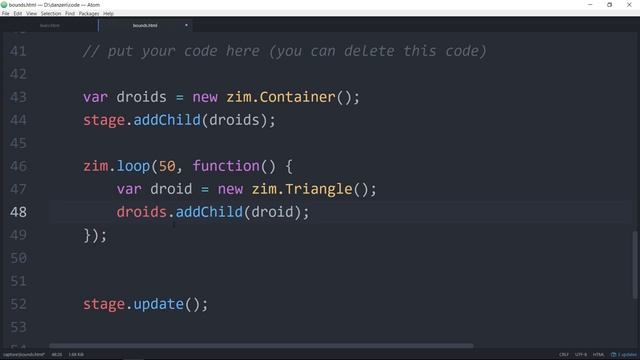The image size is (640, 360).
Task: Click 'var' keyword on line 47
Action: click(129, 189)
